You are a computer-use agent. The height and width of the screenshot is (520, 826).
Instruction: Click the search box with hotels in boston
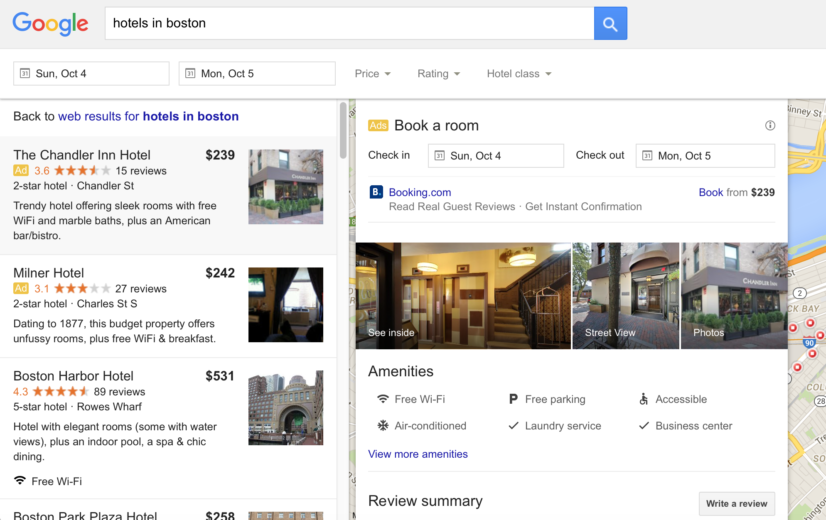[x=350, y=23]
